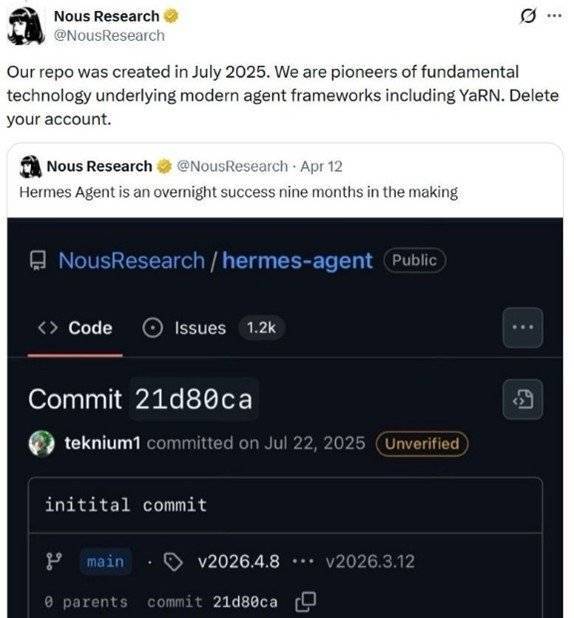574x618 pixels.
Task: Switch to the Issues tab
Action: coord(213,328)
